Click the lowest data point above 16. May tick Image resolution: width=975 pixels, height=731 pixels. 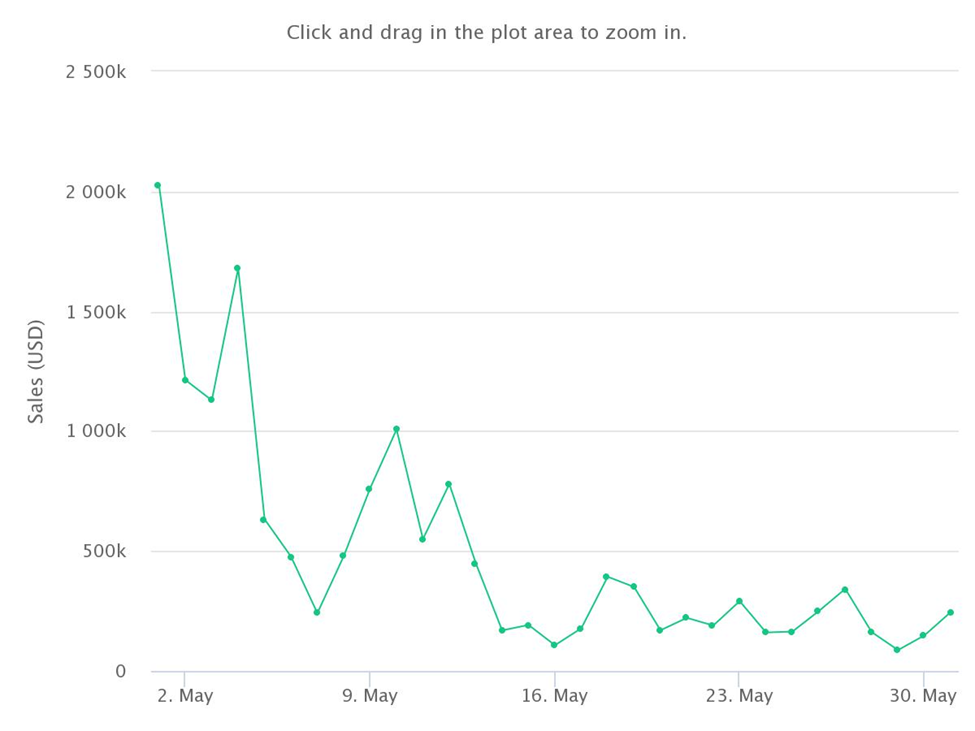[554, 645]
